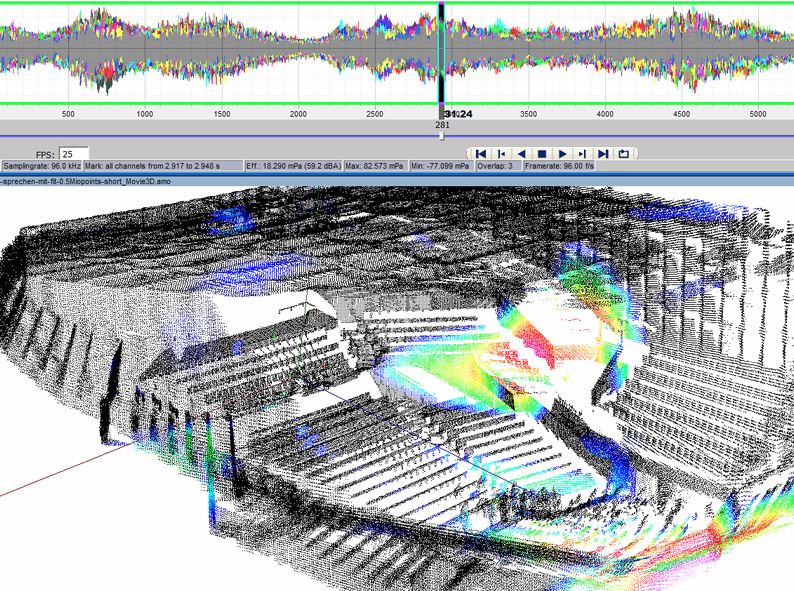The image size is (794, 591).
Task: Toggle loop playback button
Action: point(625,154)
